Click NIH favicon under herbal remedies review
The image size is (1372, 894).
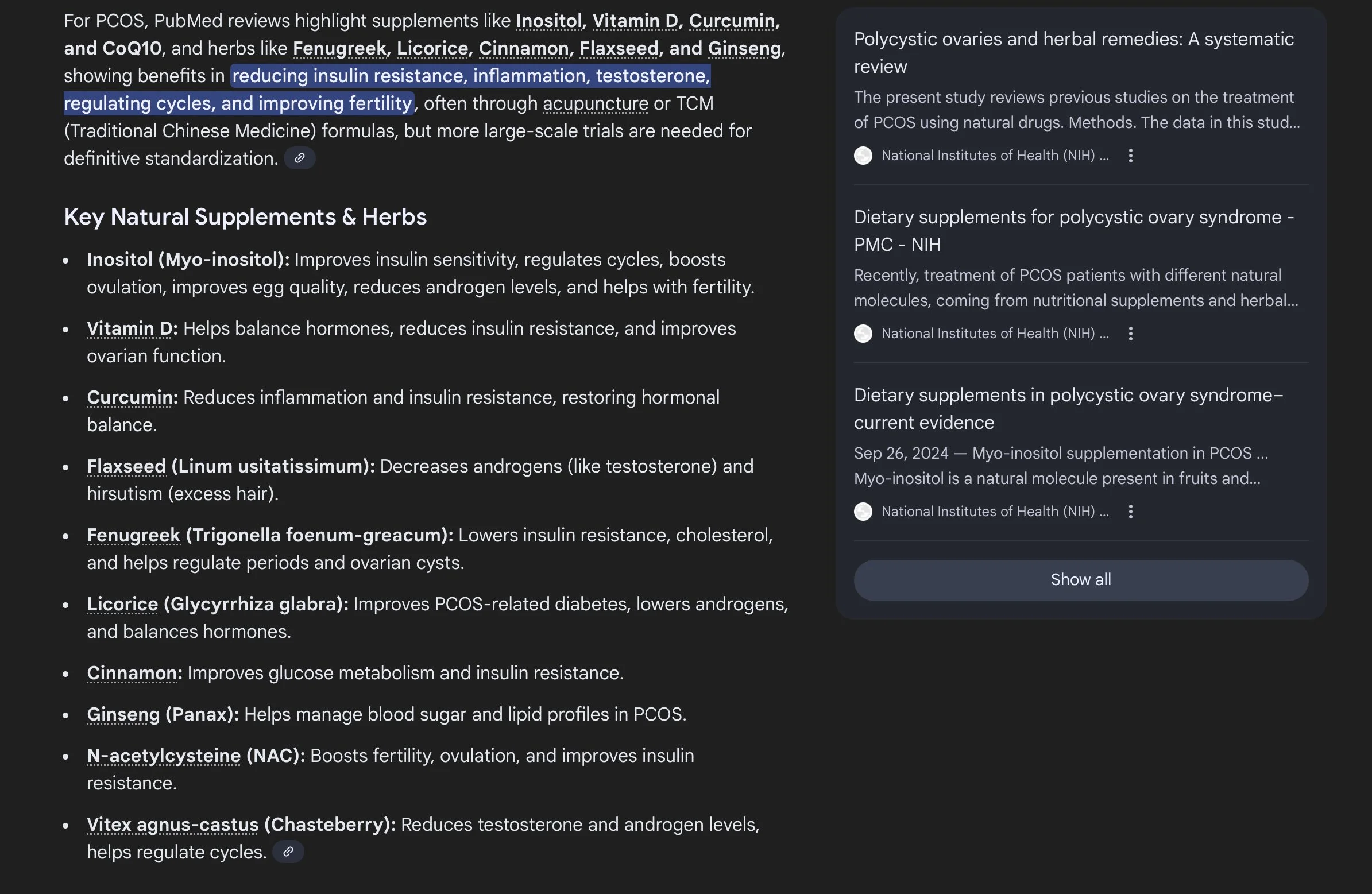(x=863, y=156)
